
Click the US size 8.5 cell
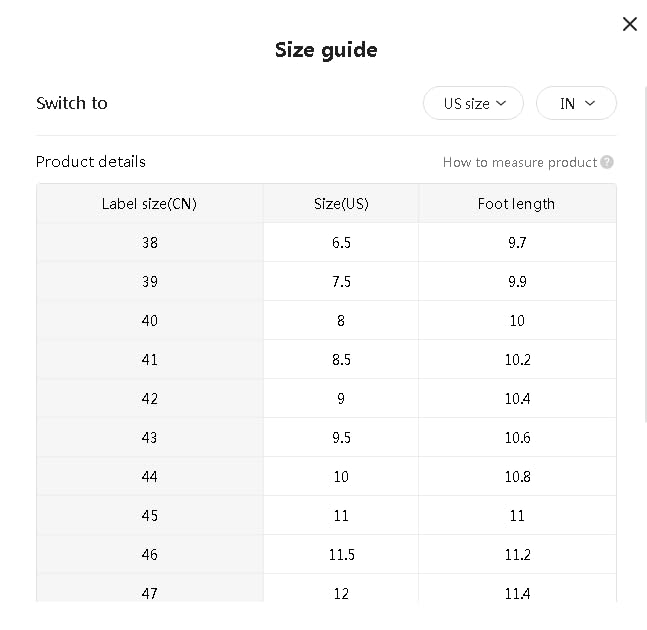point(341,360)
